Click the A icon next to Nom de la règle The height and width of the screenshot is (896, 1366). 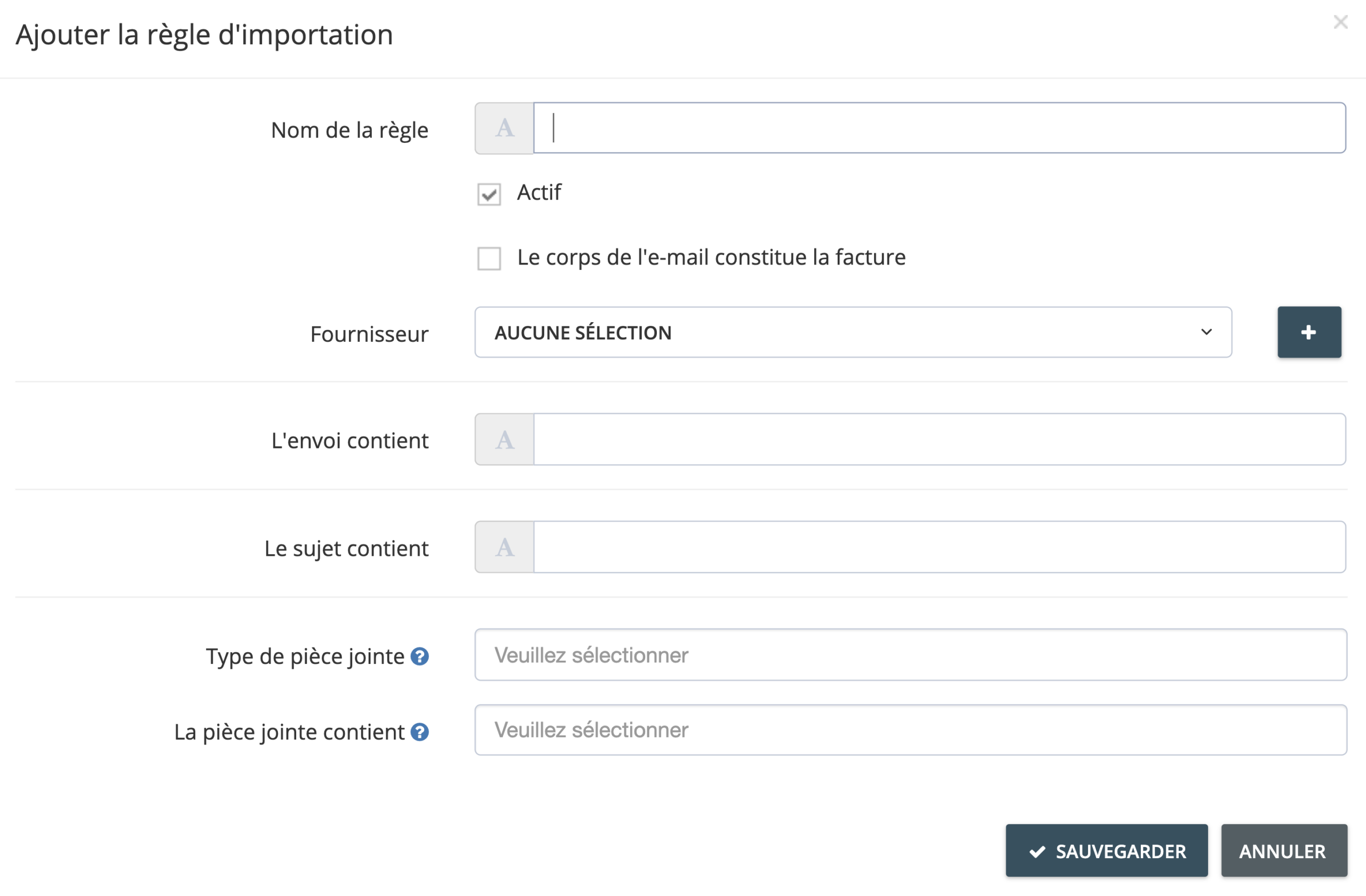504,128
